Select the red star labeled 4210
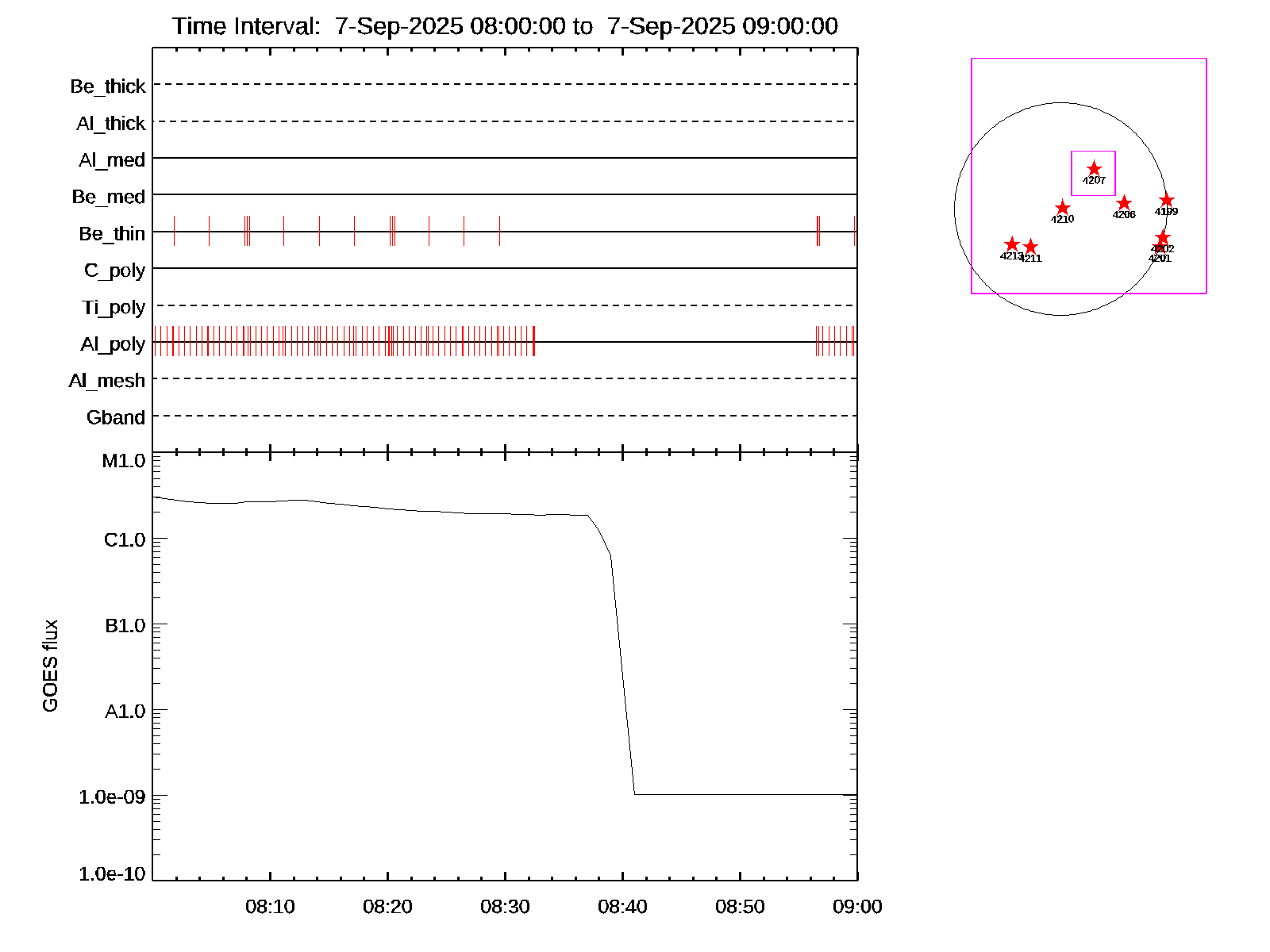Screen dimensions: 1270x952 (x=1063, y=208)
